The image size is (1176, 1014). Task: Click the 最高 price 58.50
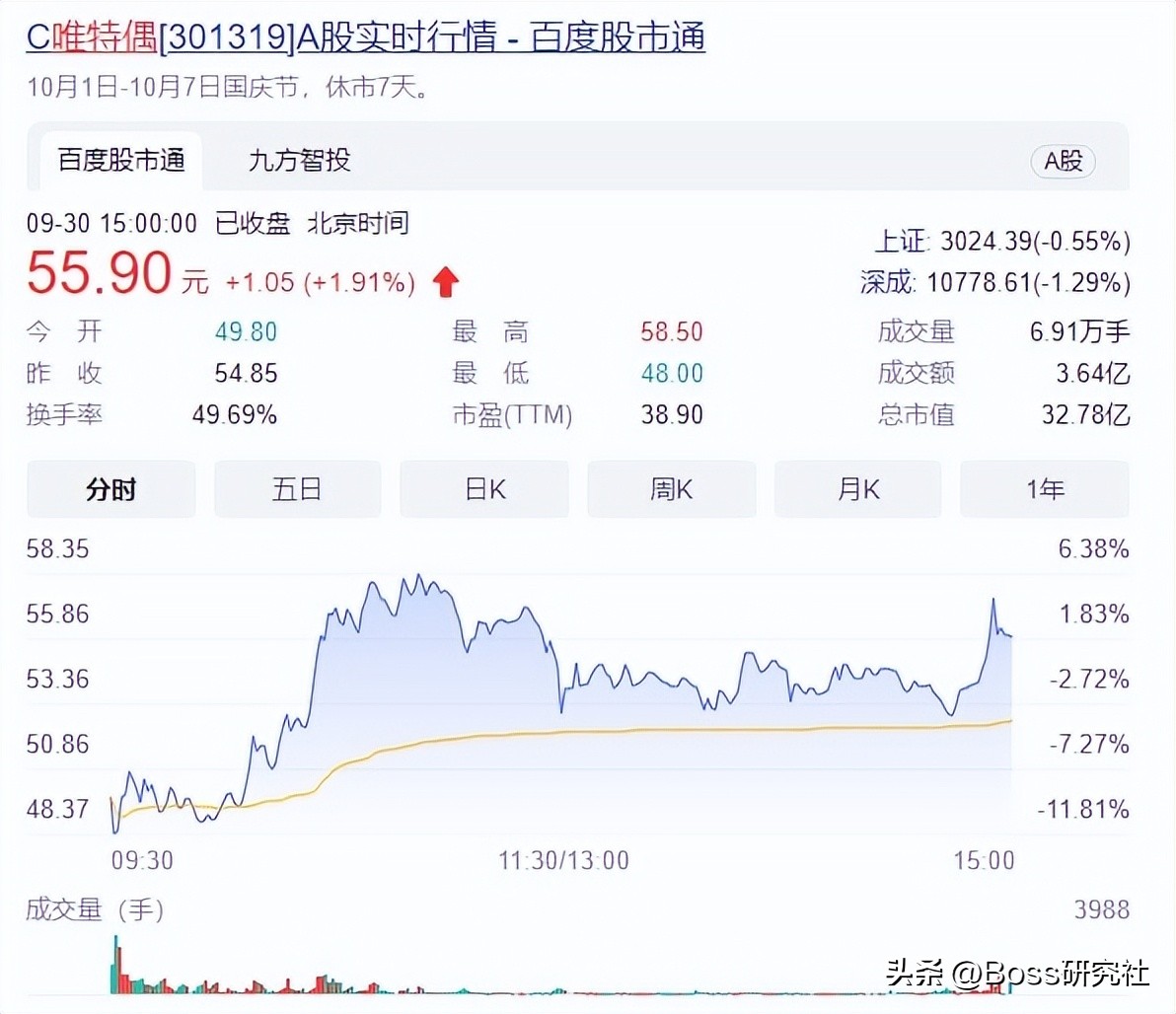pyautogui.click(x=672, y=332)
